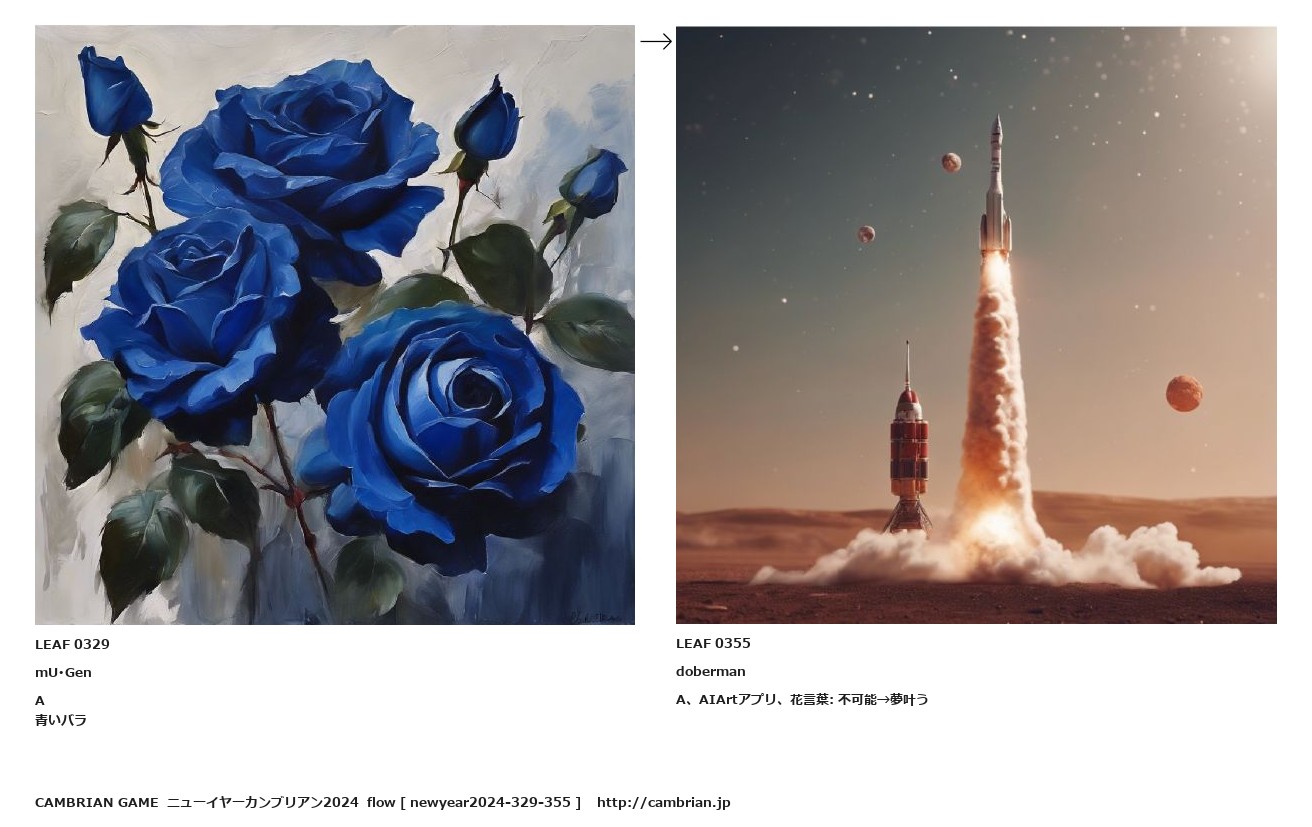This screenshot has height=827, width=1312.
Task: Click the large orange planet in the sky
Action: click(x=1184, y=393)
